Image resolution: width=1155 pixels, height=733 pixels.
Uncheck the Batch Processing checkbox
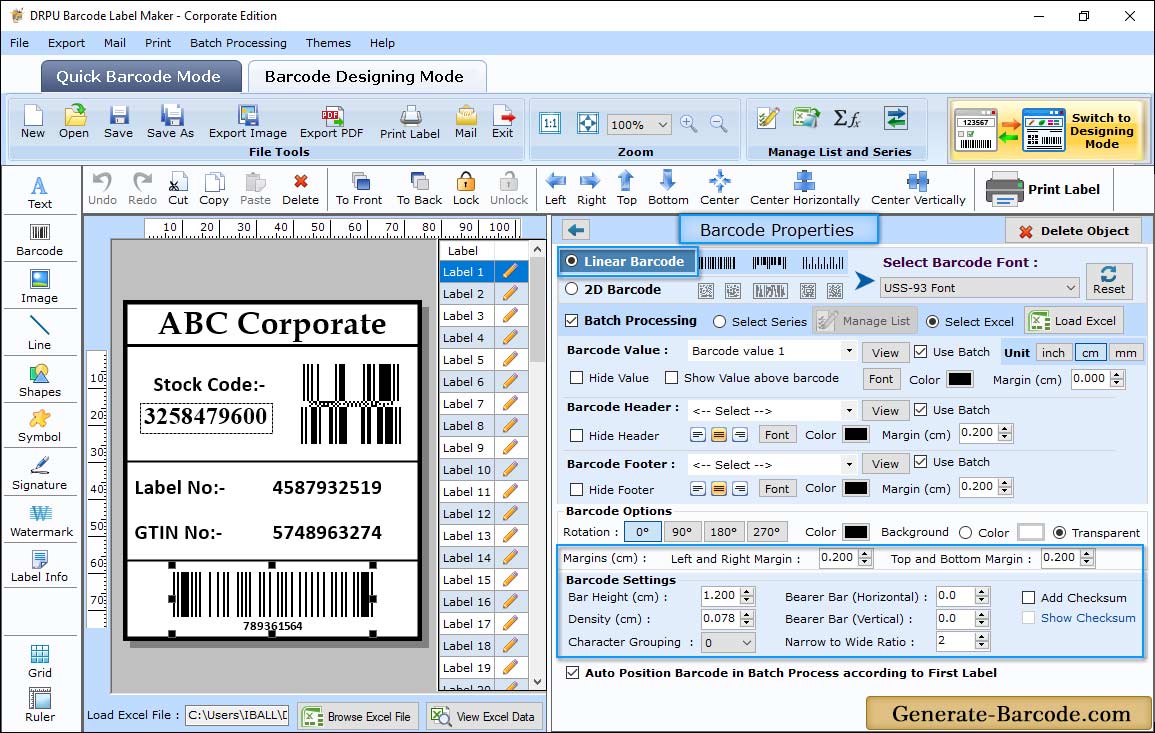[x=572, y=320]
